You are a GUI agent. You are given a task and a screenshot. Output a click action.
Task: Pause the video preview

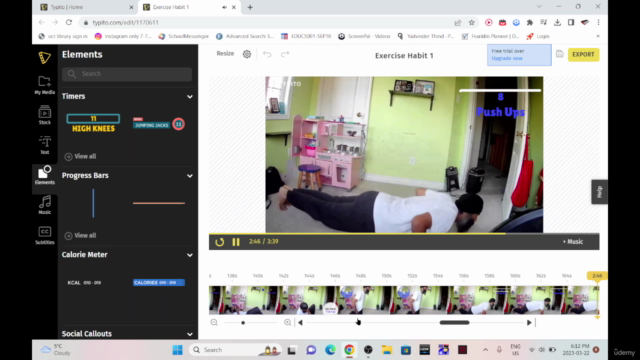(x=236, y=242)
